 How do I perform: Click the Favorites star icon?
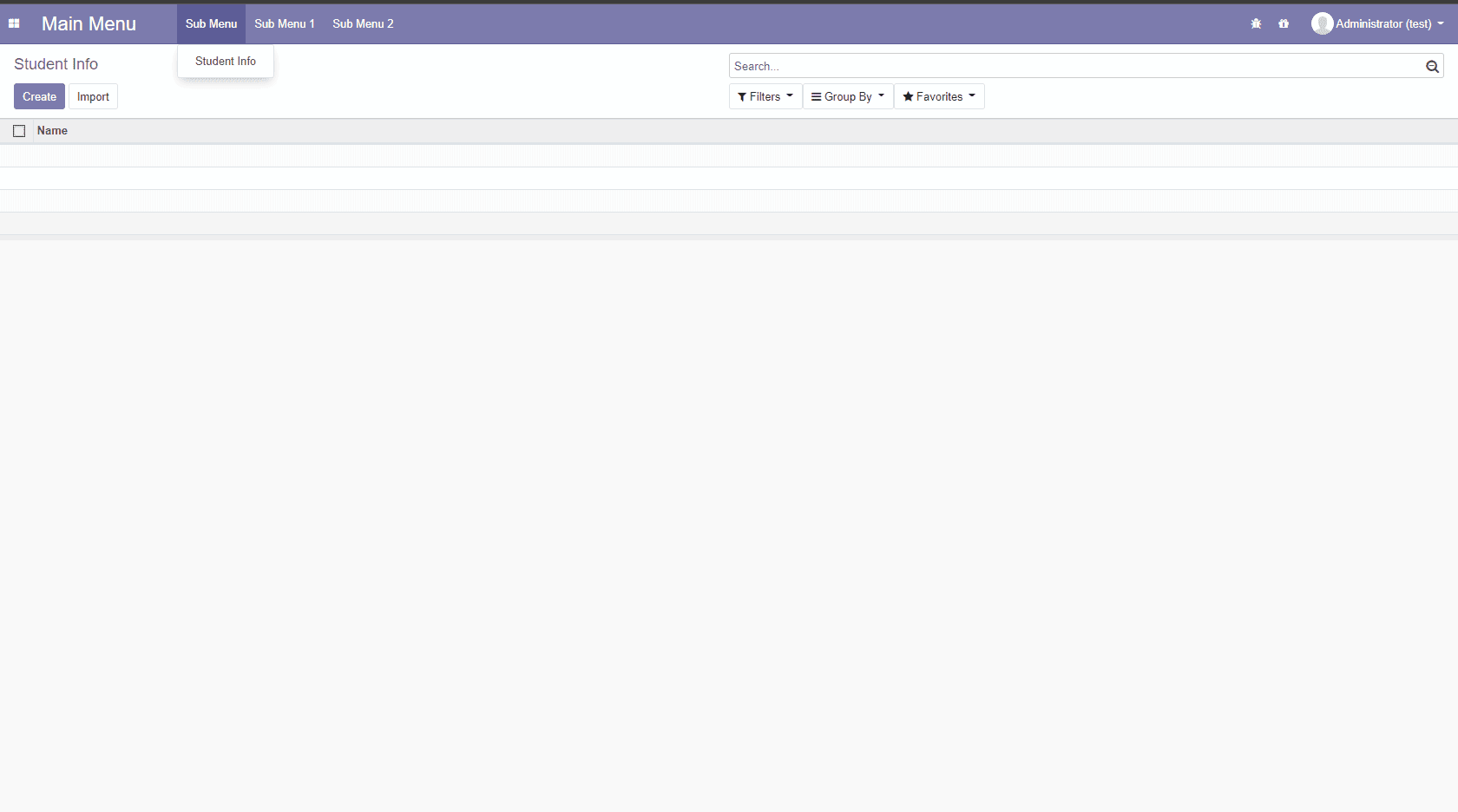909,96
